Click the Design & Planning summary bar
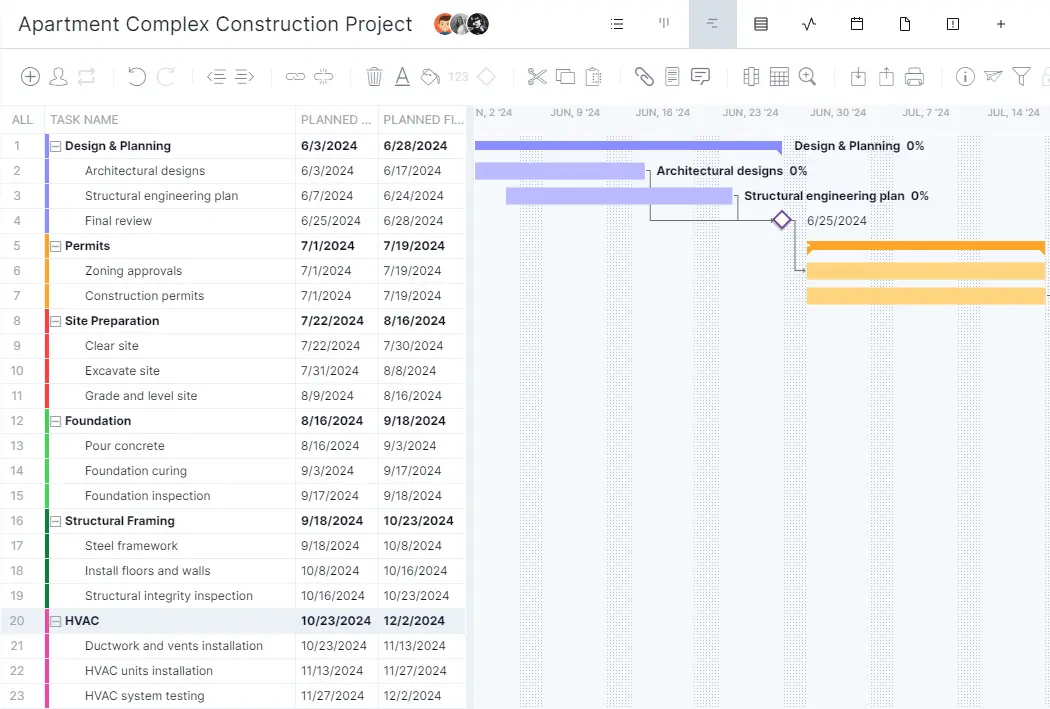This screenshot has width=1050, height=709. 628,146
